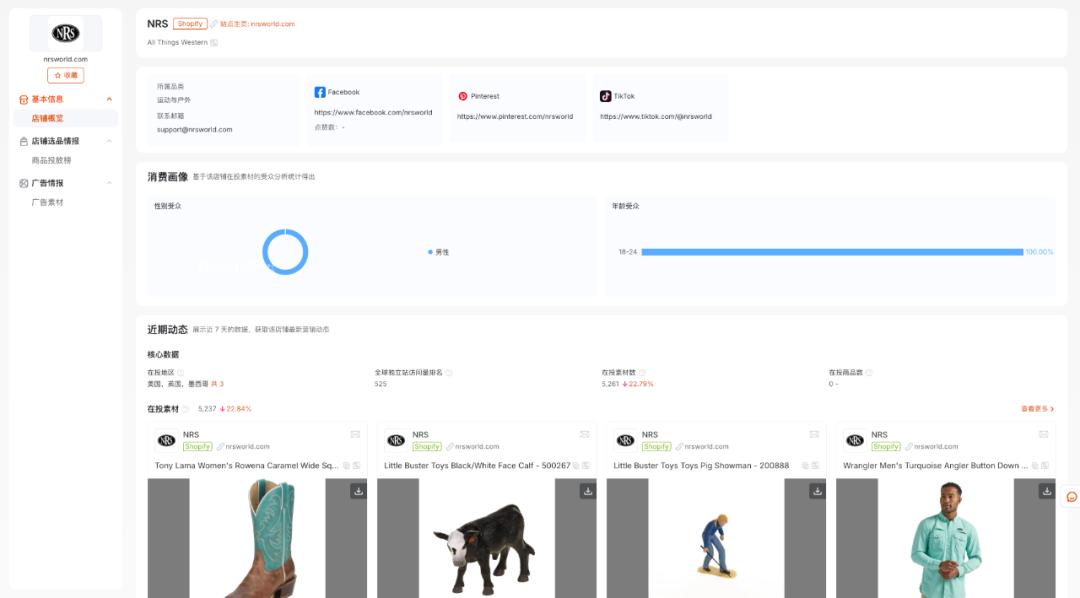Click the mail icon on Pig Showman card
Viewport: 1080px width, 598px height.
click(x=814, y=435)
